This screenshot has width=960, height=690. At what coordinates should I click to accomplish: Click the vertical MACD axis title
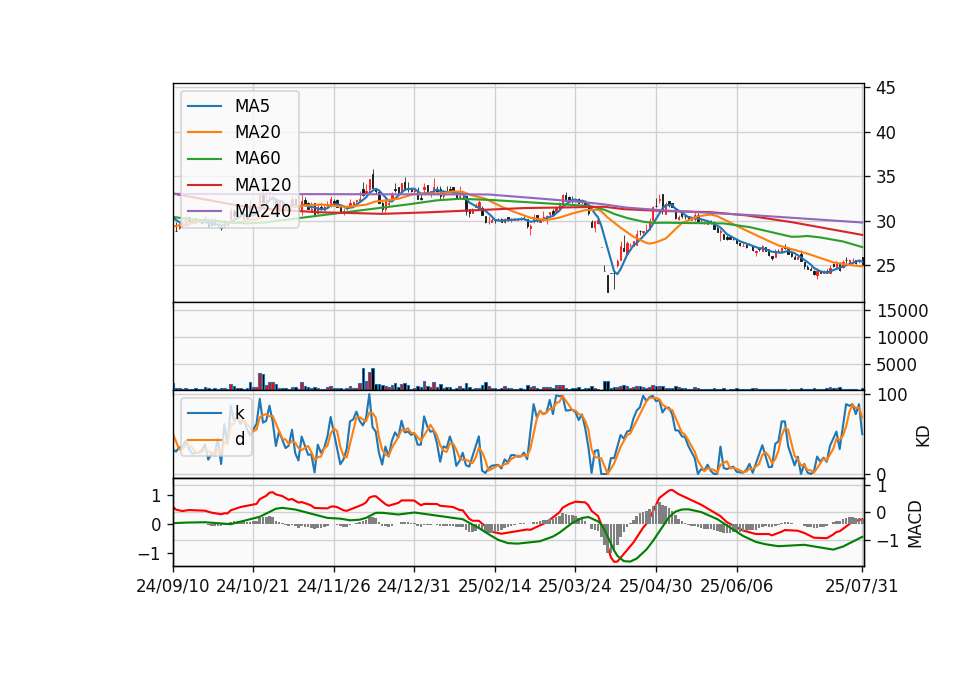click(x=915, y=524)
